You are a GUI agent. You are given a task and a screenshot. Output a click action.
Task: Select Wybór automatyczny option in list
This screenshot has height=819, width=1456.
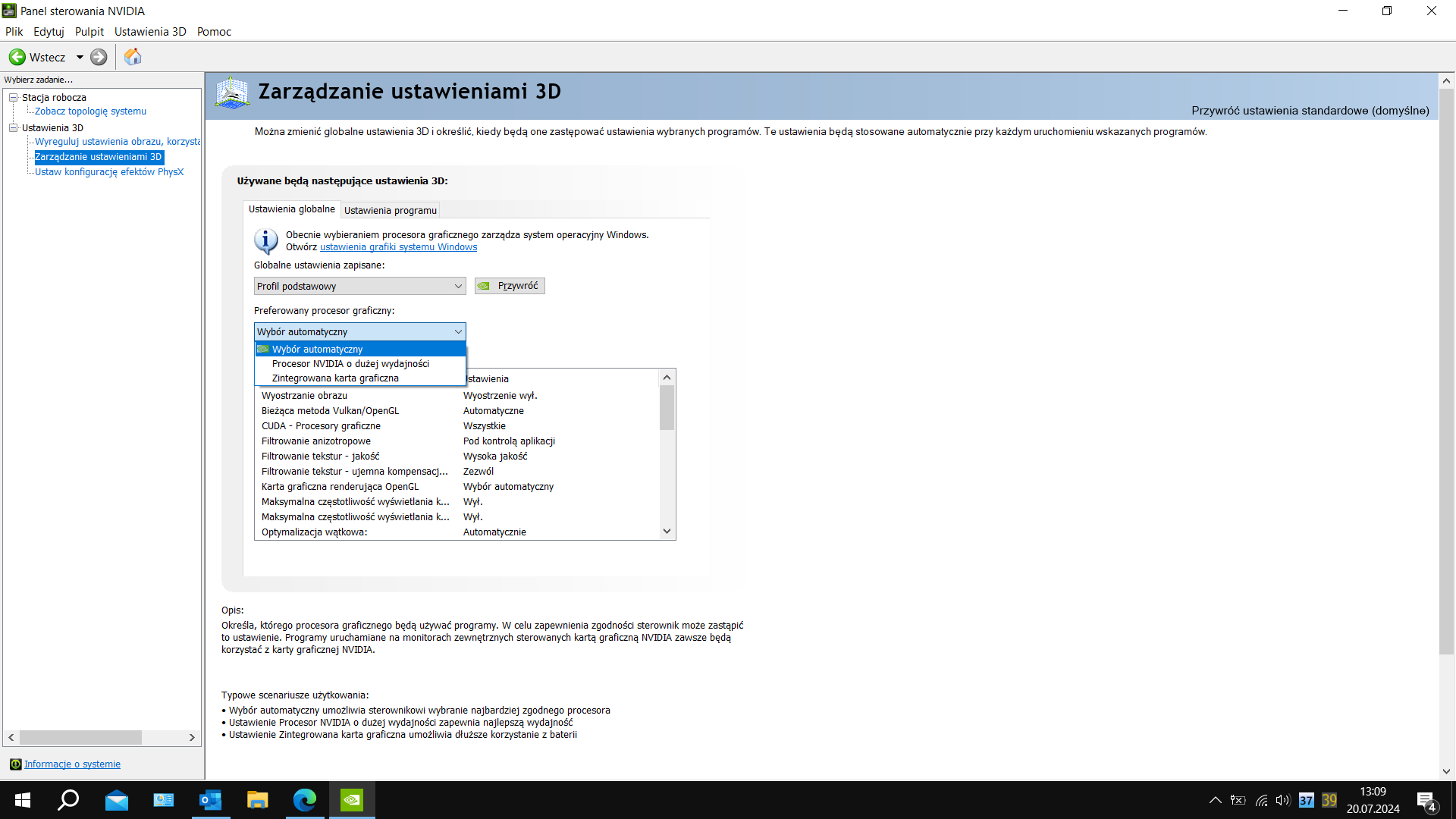(359, 349)
